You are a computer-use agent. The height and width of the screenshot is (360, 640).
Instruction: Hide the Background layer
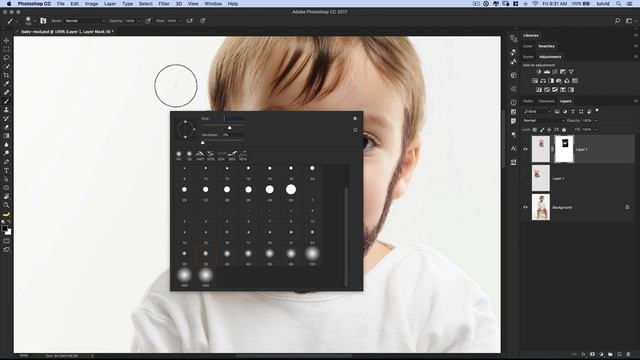(525, 207)
